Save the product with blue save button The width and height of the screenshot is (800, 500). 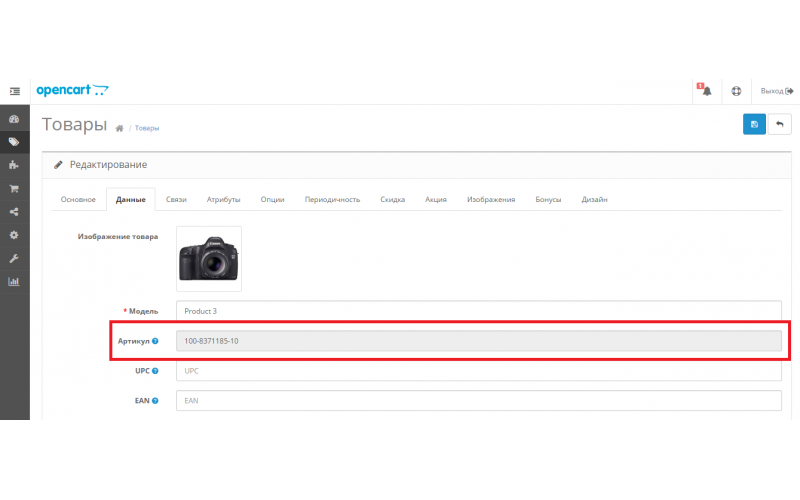tap(754, 124)
